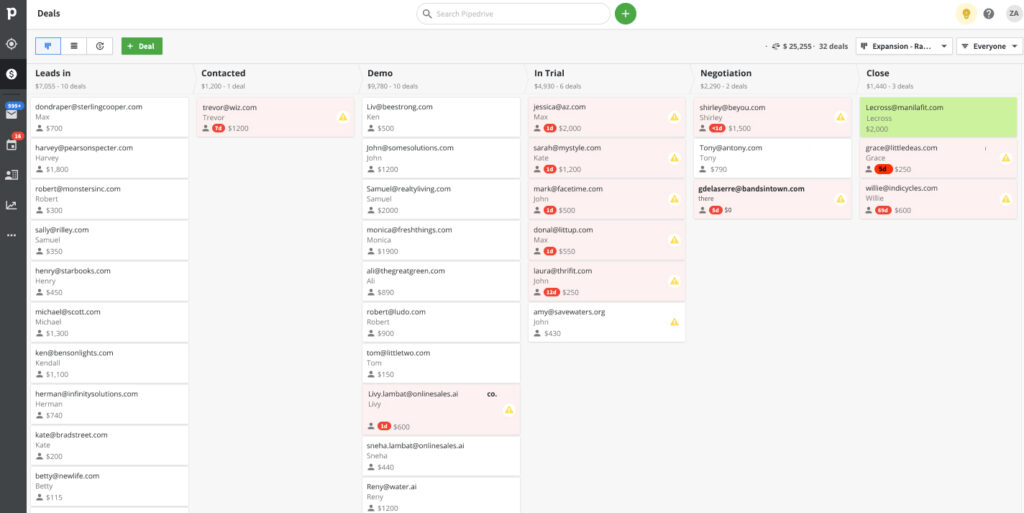
Task: Open the Insights chart icon in sidebar
Action: click(12, 205)
